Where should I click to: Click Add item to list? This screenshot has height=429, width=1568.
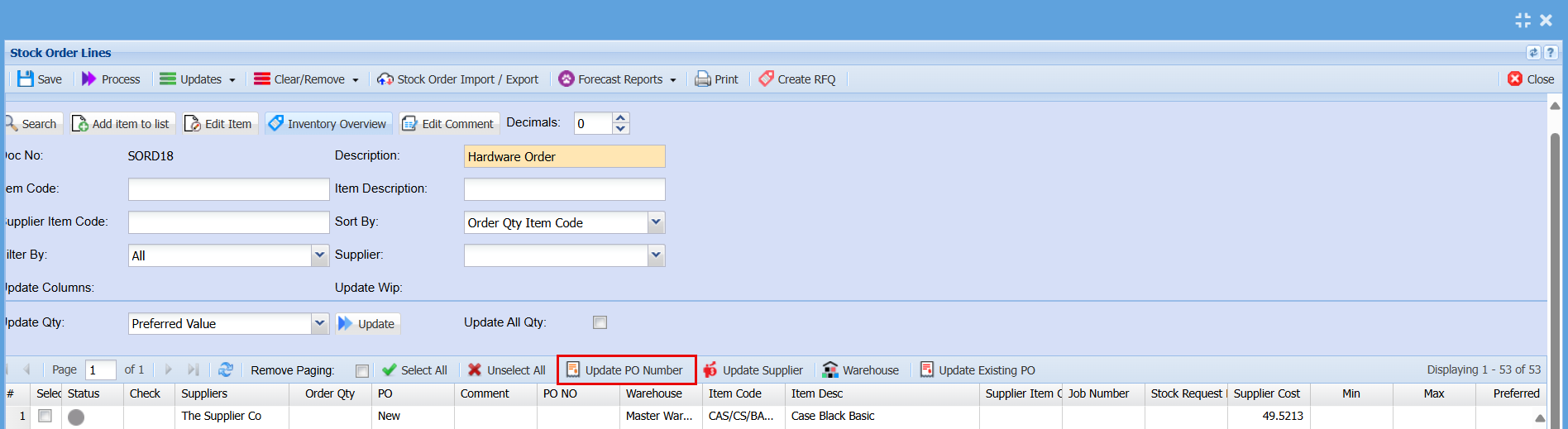point(122,123)
